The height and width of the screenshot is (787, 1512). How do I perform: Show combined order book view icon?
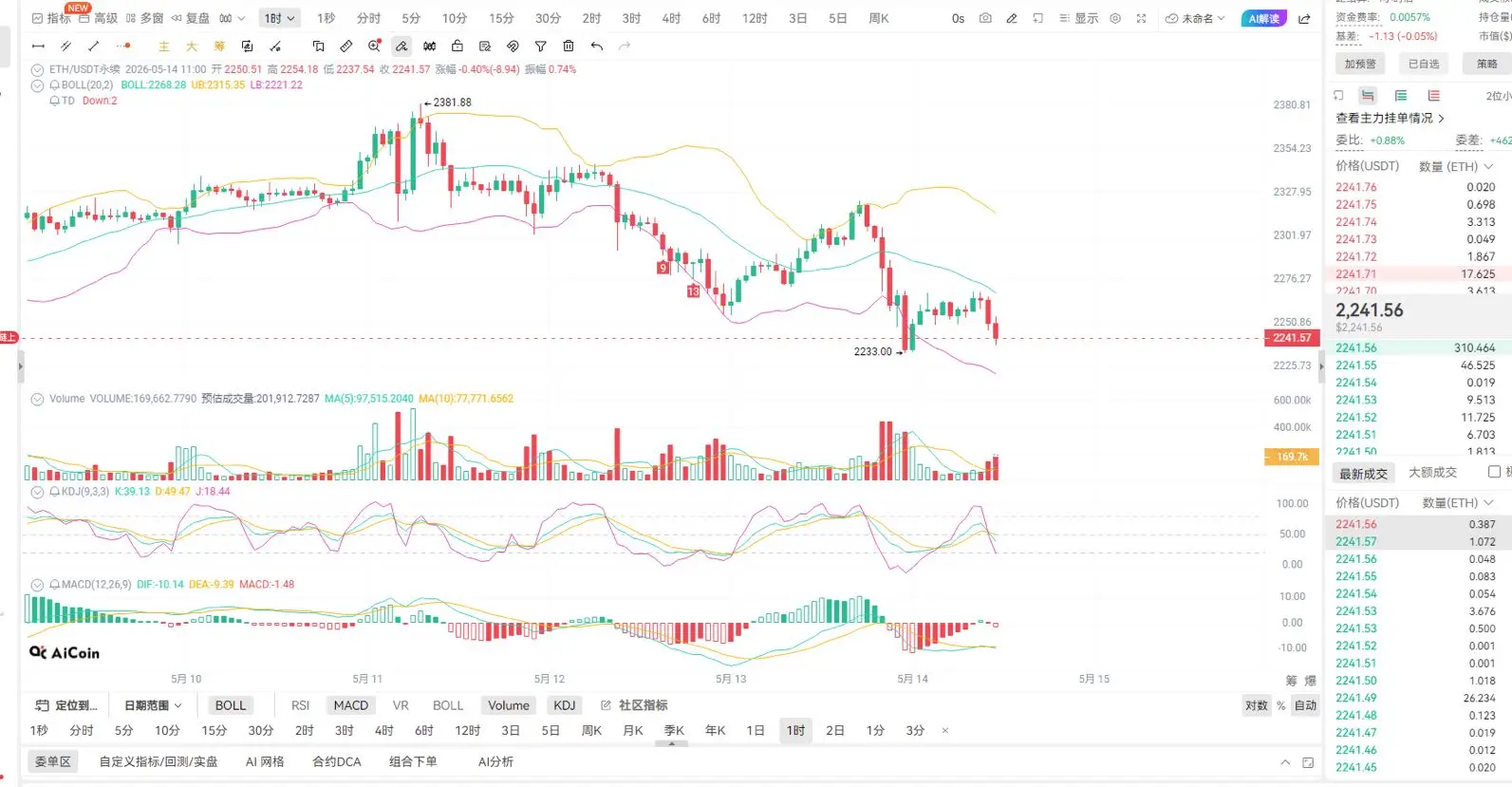tap(1368, 96)
